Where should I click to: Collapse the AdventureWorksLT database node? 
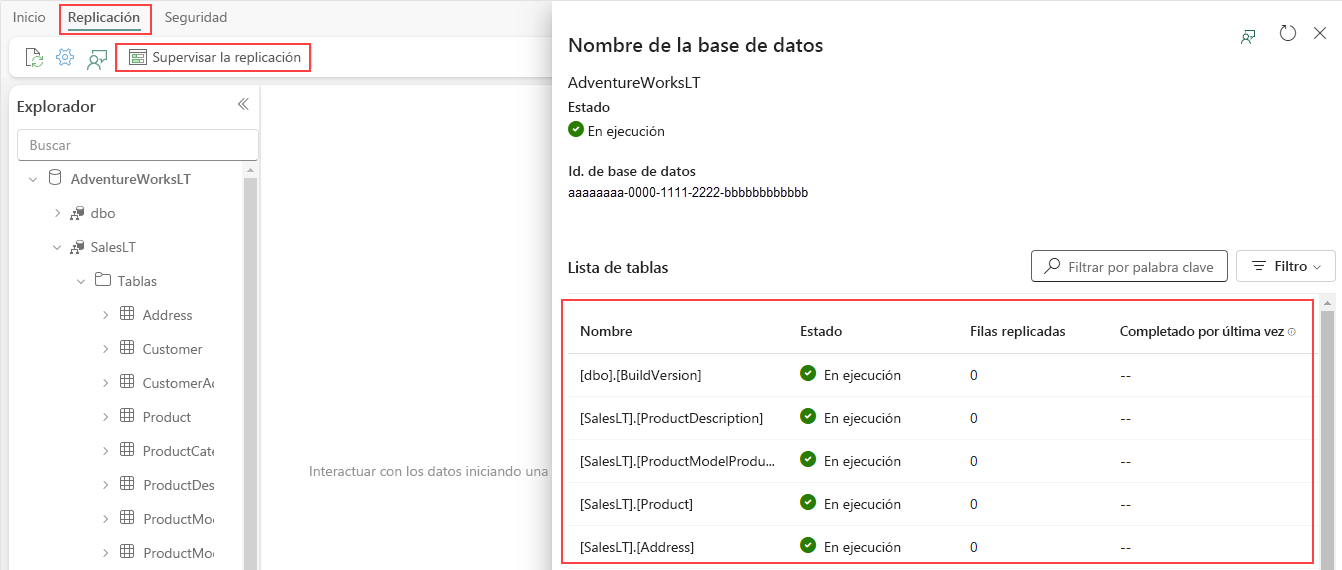(33, 180)
